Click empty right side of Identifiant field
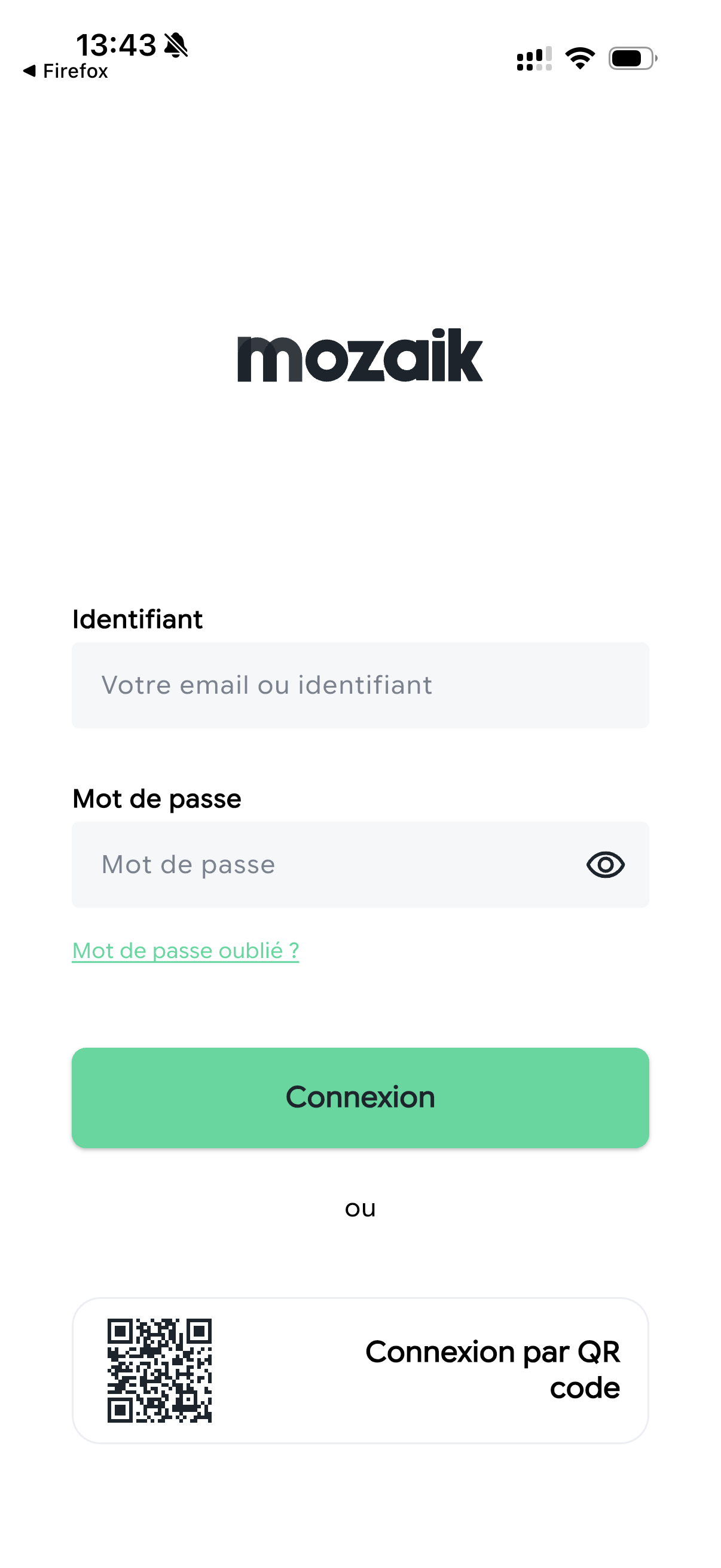The image size is (721, 1568). coord(548,685)
